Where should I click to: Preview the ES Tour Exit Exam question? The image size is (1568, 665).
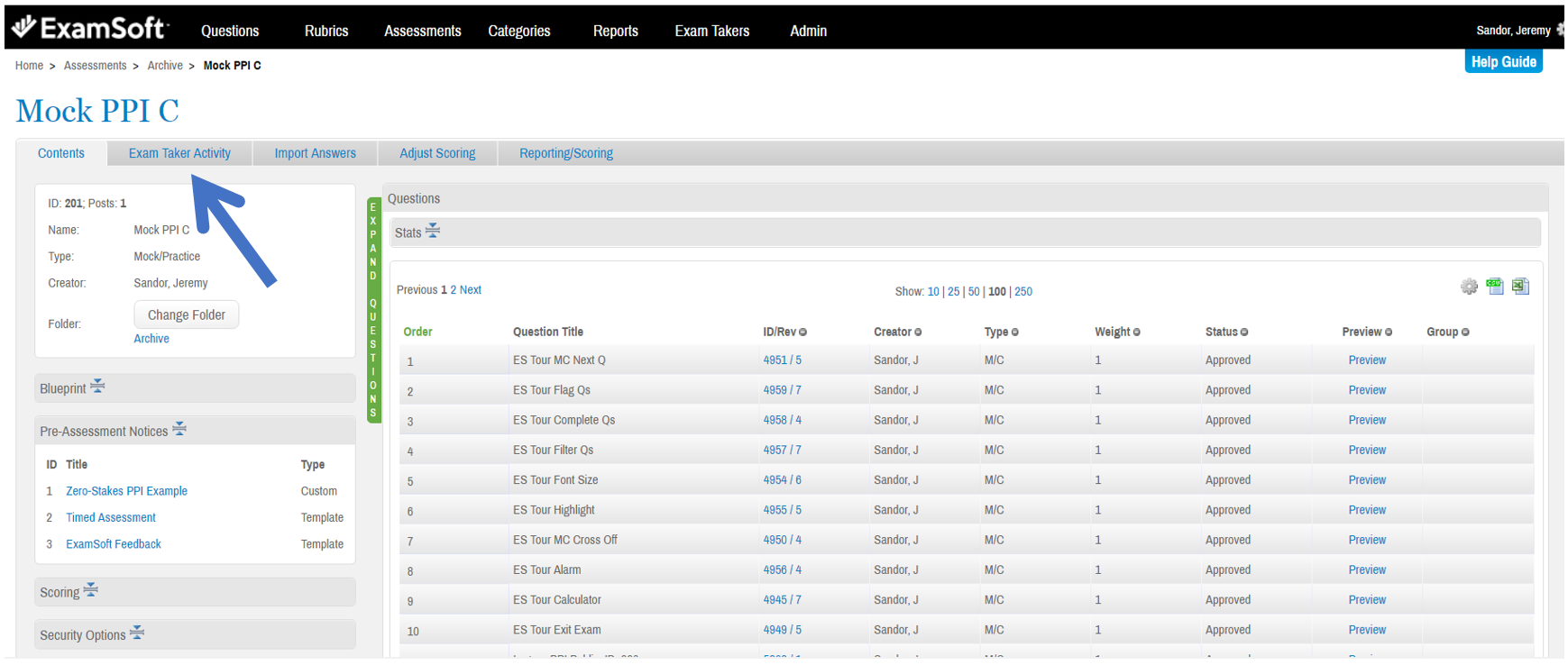pos(1367,630)
